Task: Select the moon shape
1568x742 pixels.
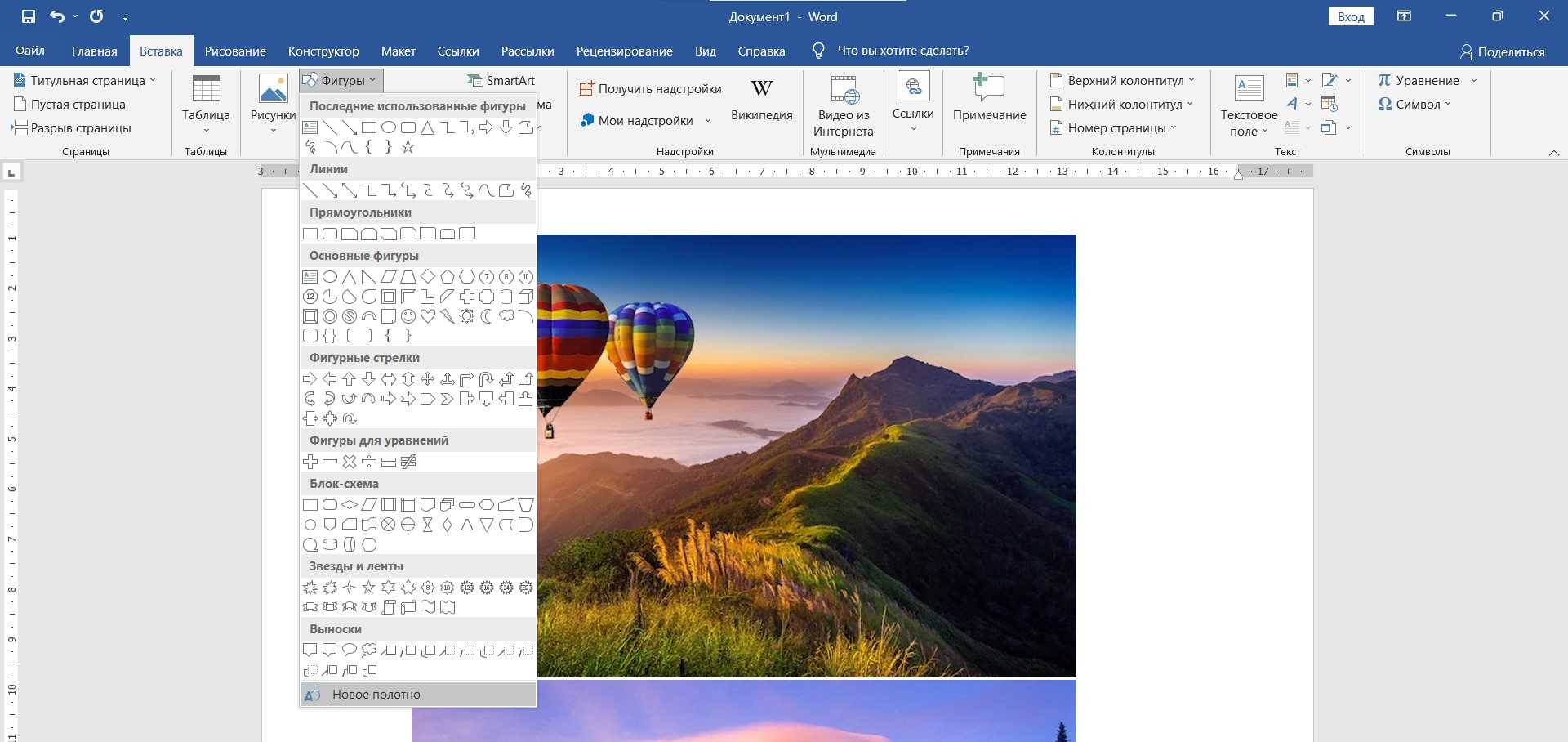Action: (487, 316)
